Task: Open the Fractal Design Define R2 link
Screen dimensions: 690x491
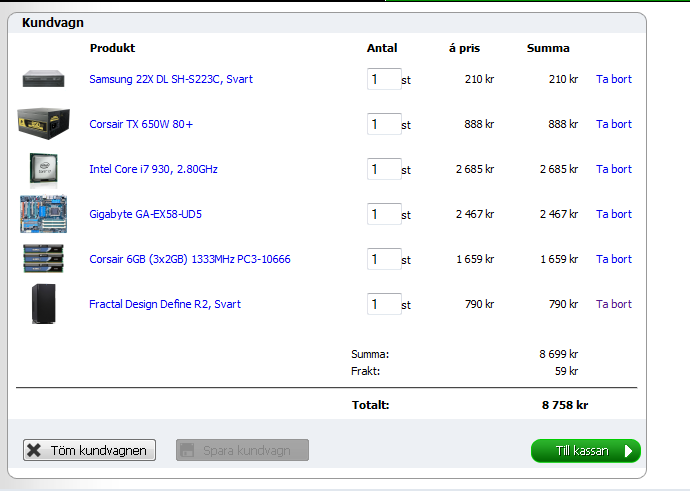Action: tap(164, 304)
